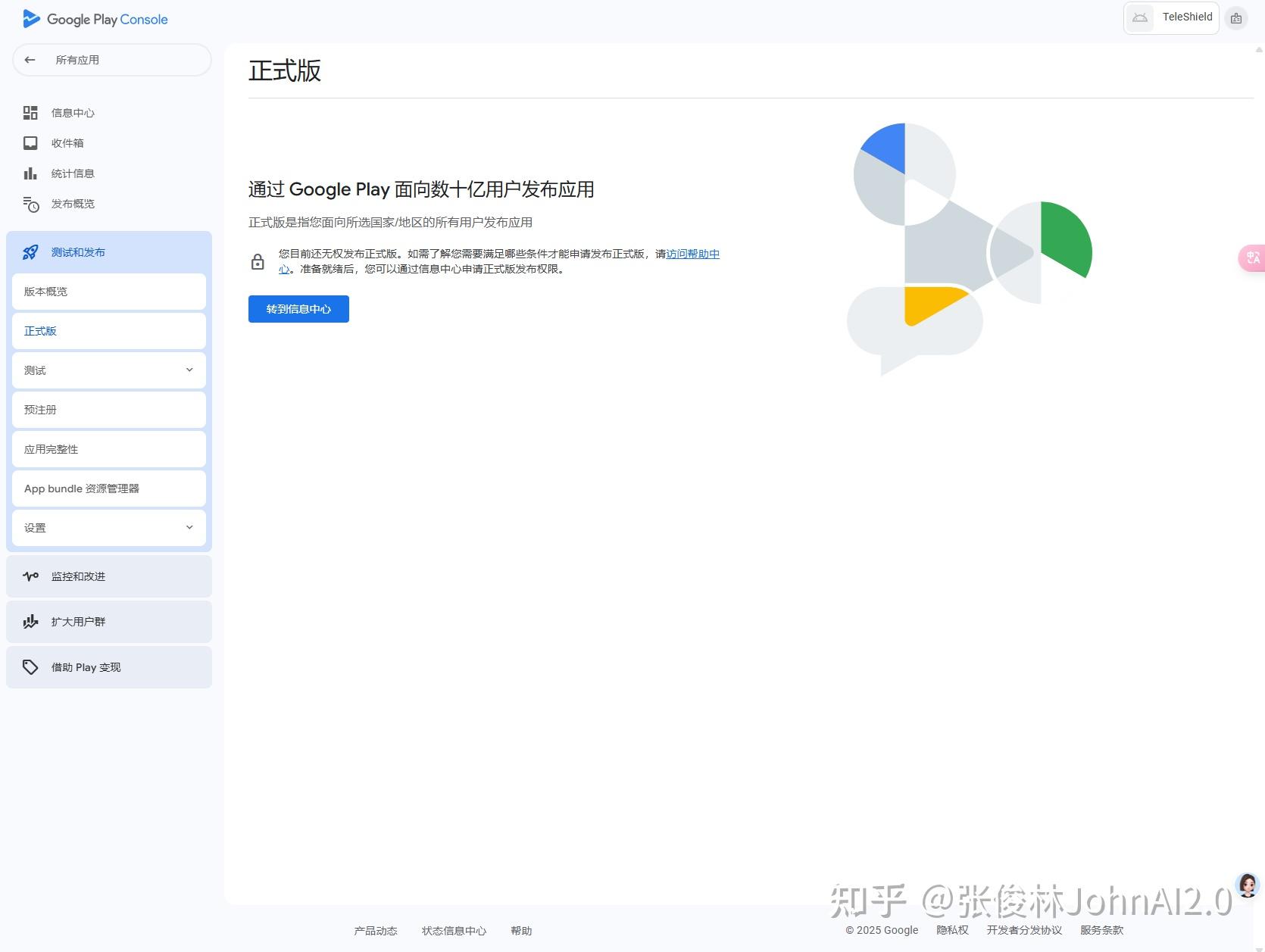Image resolution: width=1265 pixels, height=952 pixels.
Task: Select 正式版 in the sidebar
Action: pos(109,331)
